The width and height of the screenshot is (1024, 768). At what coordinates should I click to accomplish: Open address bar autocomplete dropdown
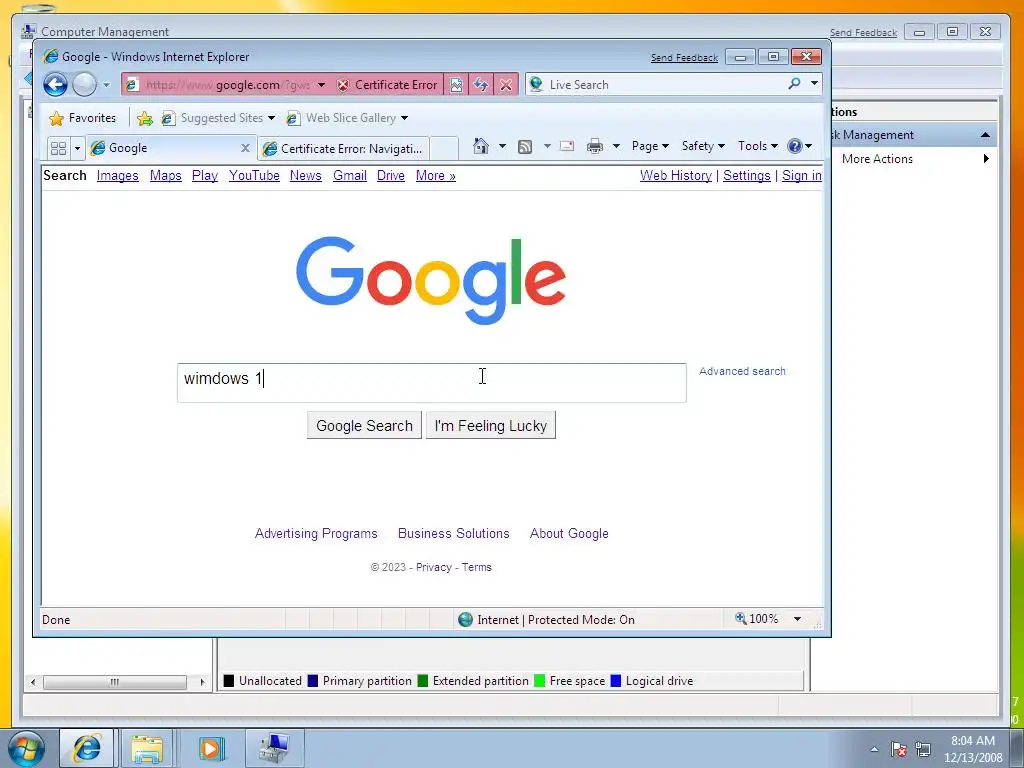click(x=321, y=85)
